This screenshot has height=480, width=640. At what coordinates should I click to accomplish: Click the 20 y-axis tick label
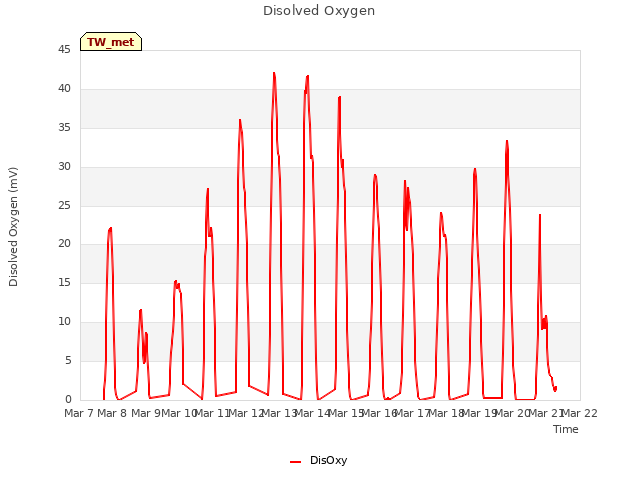coord(64,244)
